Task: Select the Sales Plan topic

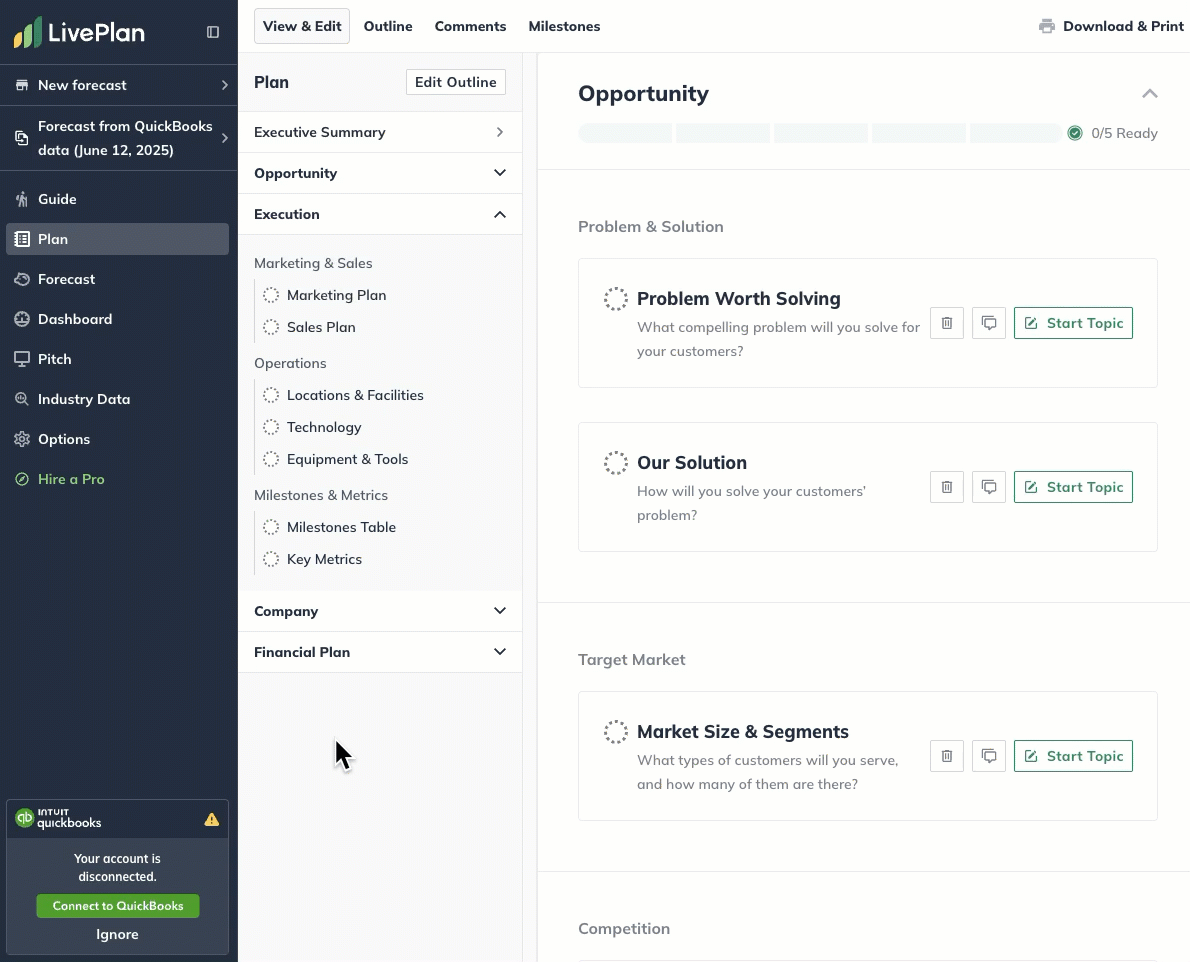Action: click(x=321, y=327)
